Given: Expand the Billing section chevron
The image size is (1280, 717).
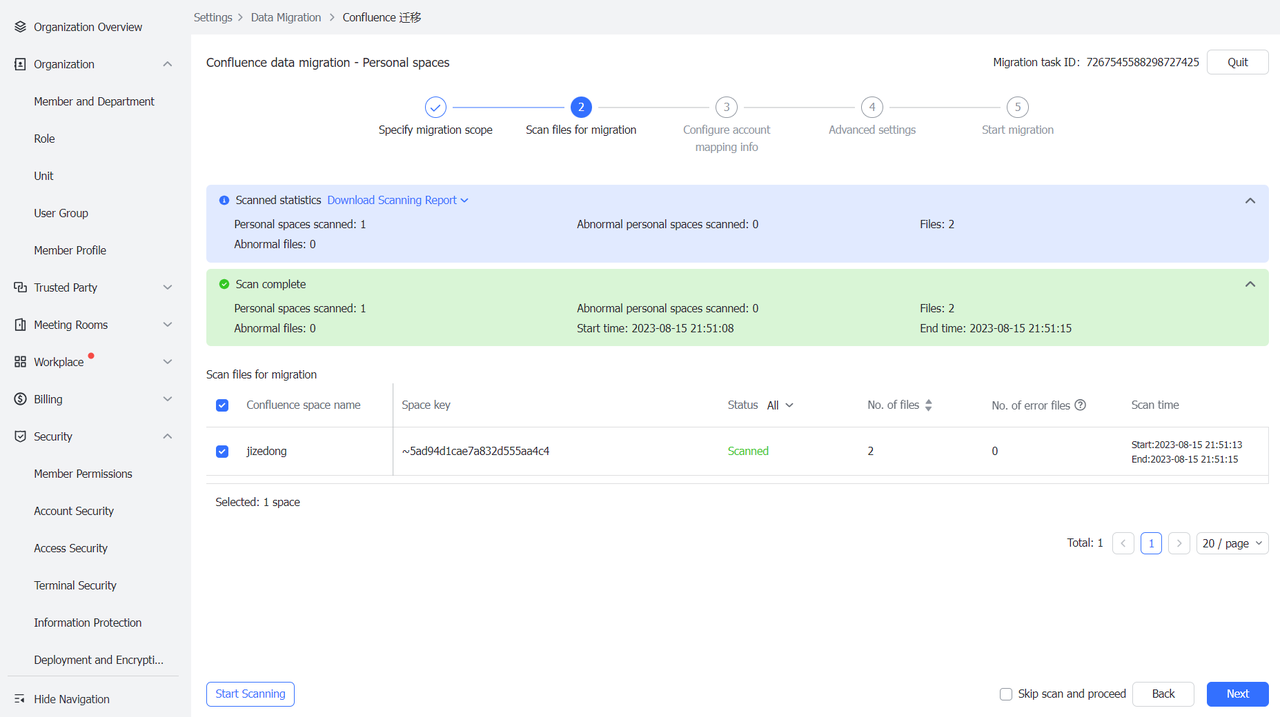Looking at the screenshot, I should pyautogui.click(x=167, y=399).
